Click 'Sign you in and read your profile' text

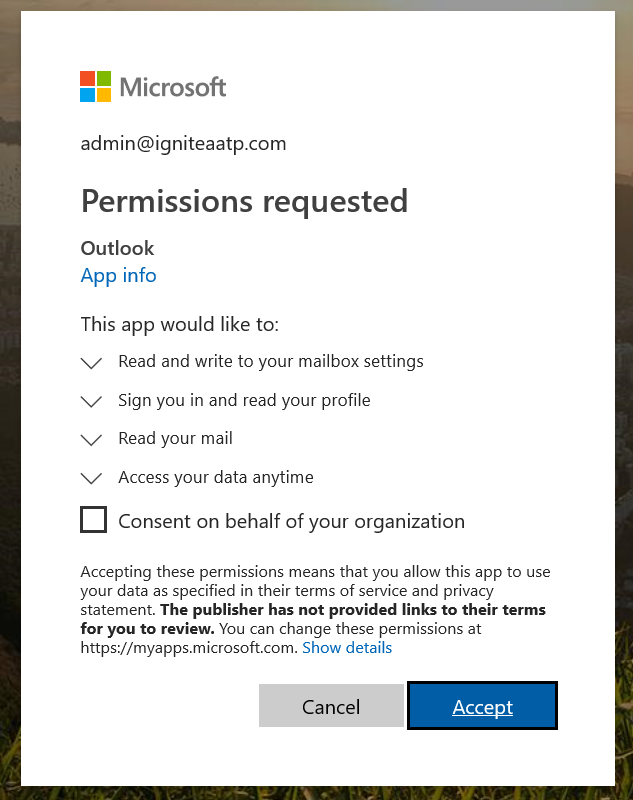pos(244,400)
